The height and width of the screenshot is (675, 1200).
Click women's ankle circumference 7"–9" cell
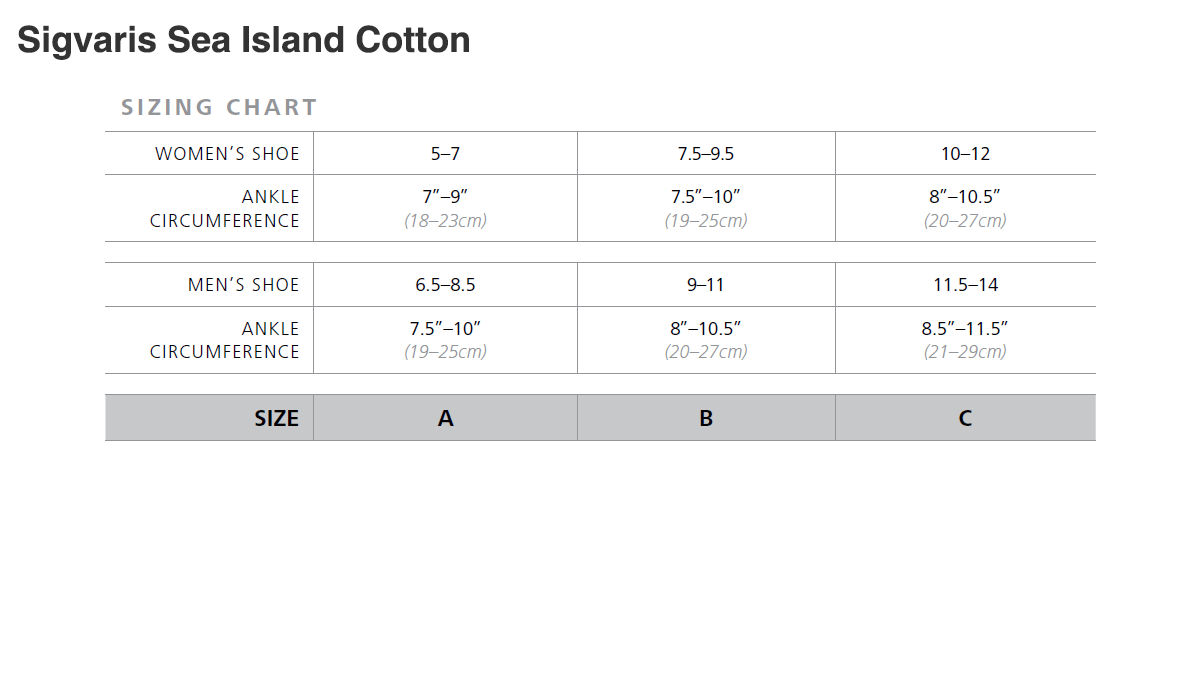pyautogui.click(x=445, y=197)
